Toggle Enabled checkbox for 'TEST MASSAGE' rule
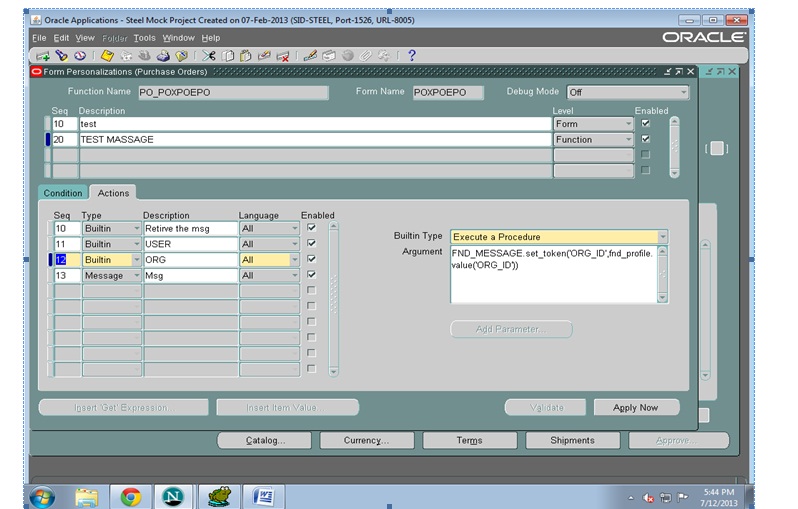798x509 pixels. [645, 139]
